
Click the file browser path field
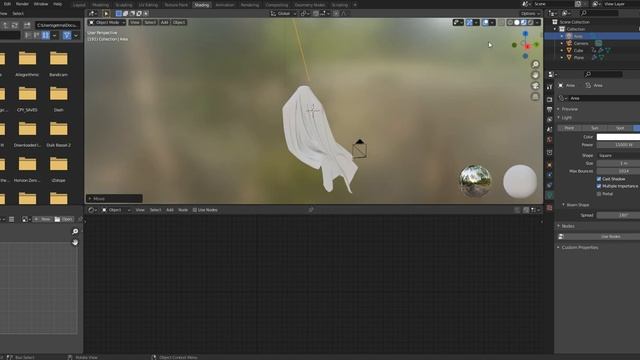57,25
